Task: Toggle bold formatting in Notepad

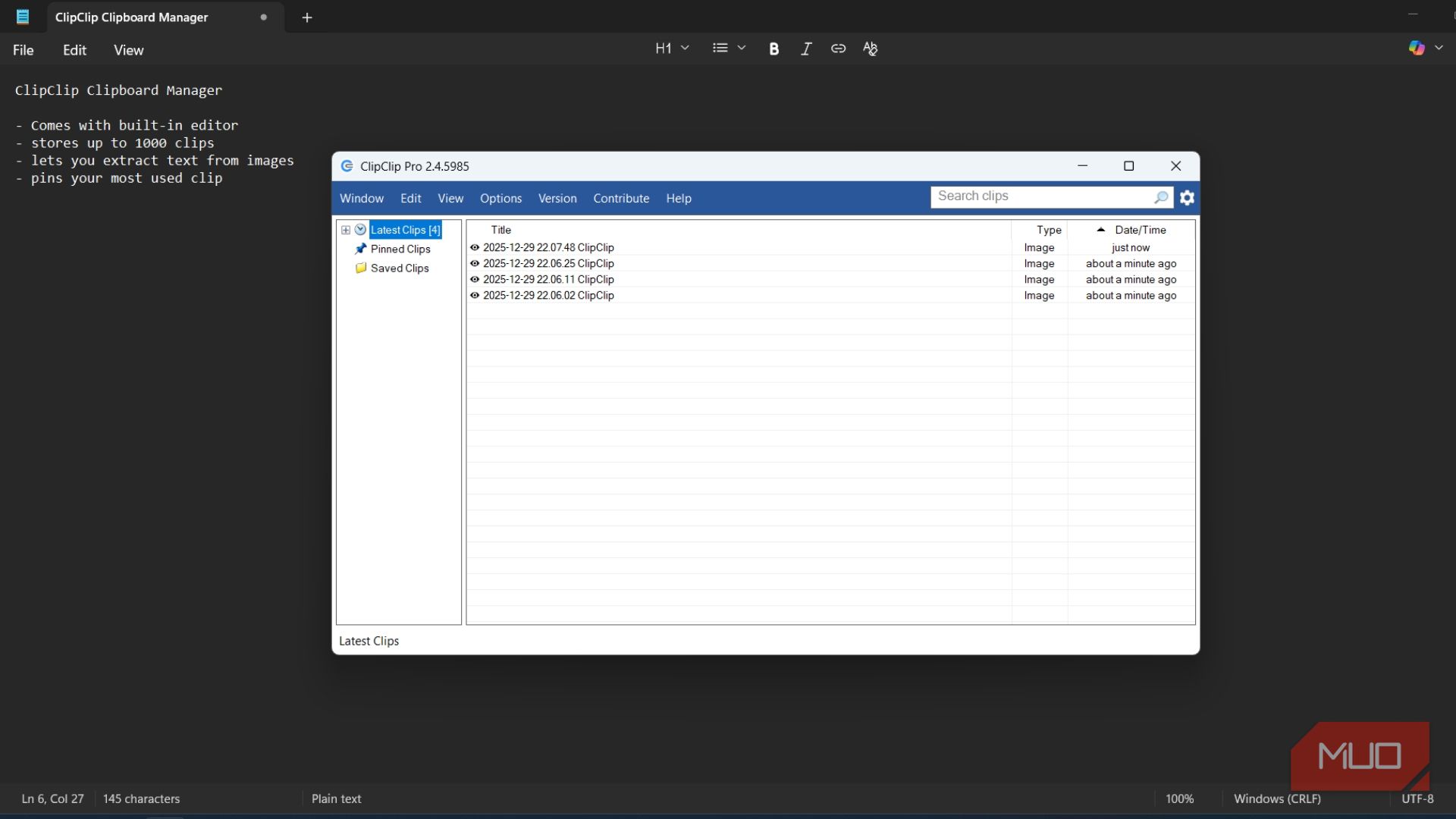Action: point(773,49)
